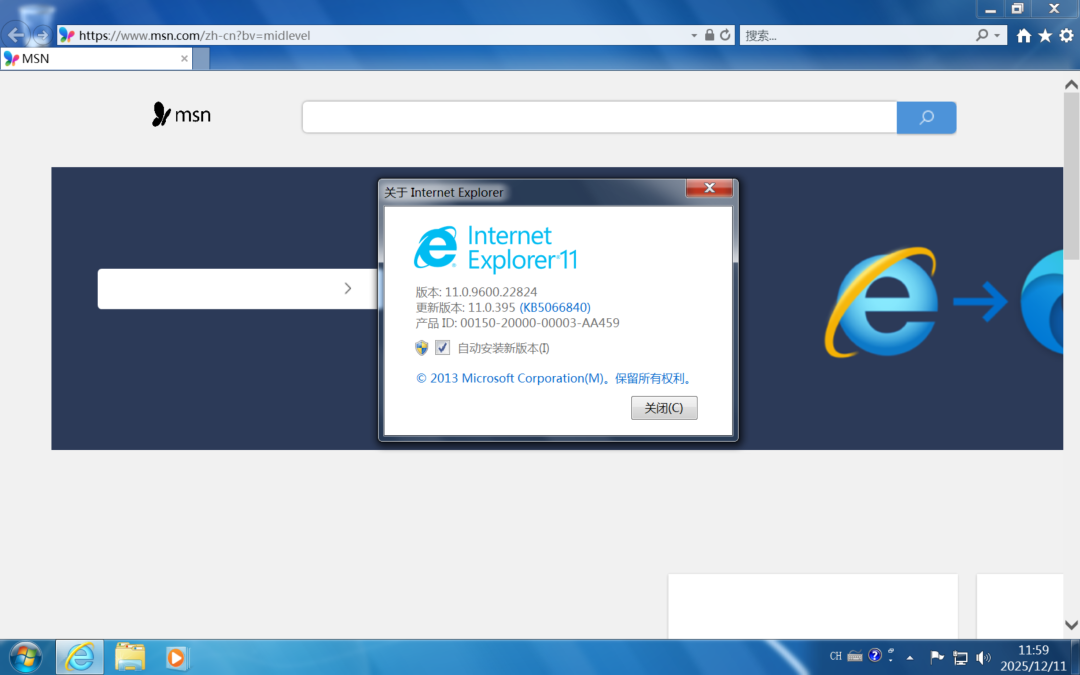1080x675 pixels.
Task: Submit search with the blue magnifier button
Action: click(x=926, y=117)
